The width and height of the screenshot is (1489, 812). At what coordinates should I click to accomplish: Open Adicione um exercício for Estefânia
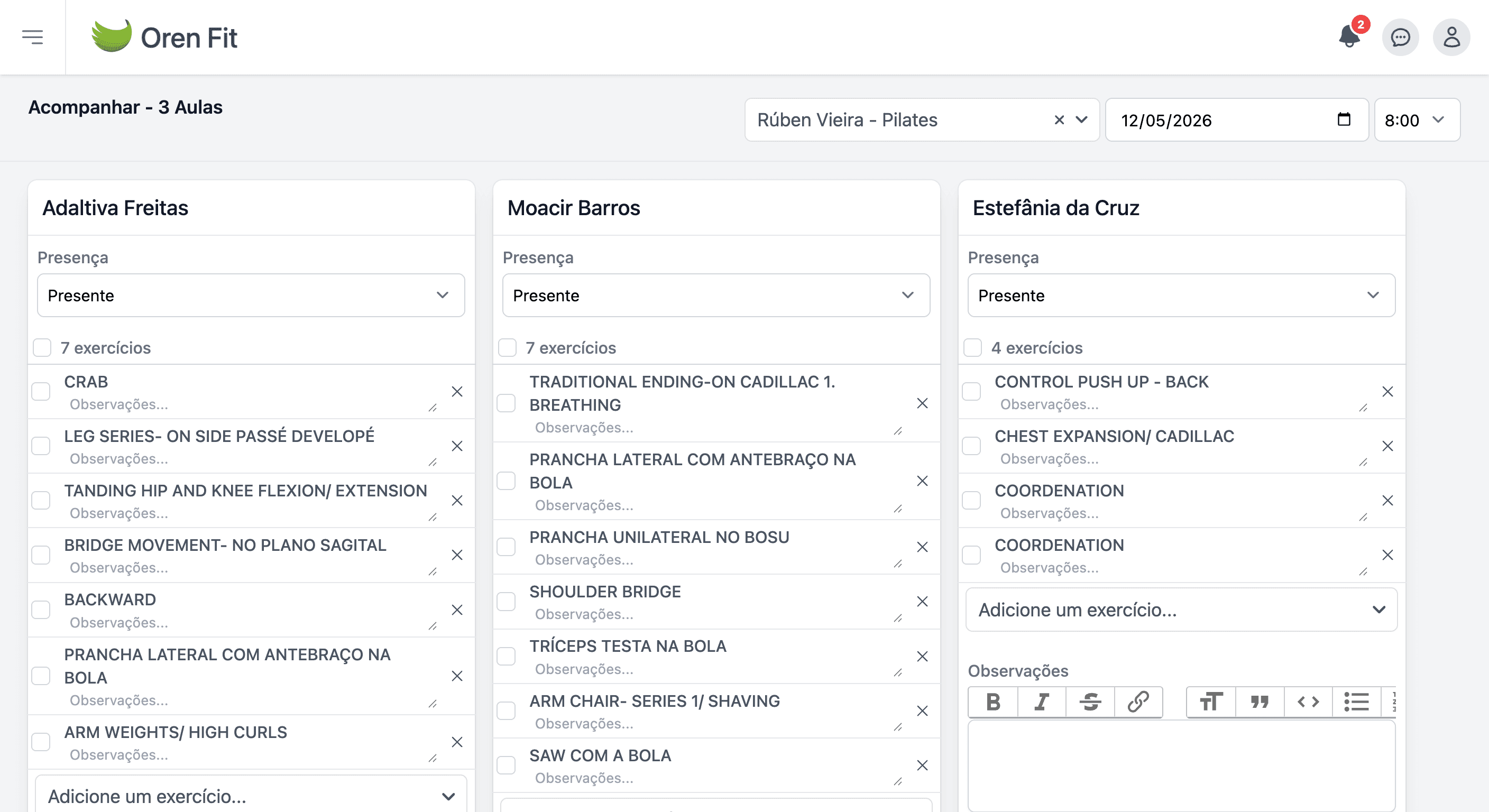pyautogui.click(x=1181, y=610)
